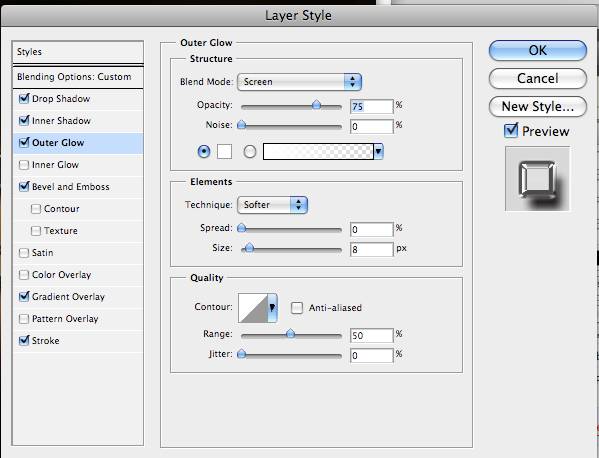Open the Stroke settings row
The width and height of the screenshot is (599, 458).
click(78, 341)
